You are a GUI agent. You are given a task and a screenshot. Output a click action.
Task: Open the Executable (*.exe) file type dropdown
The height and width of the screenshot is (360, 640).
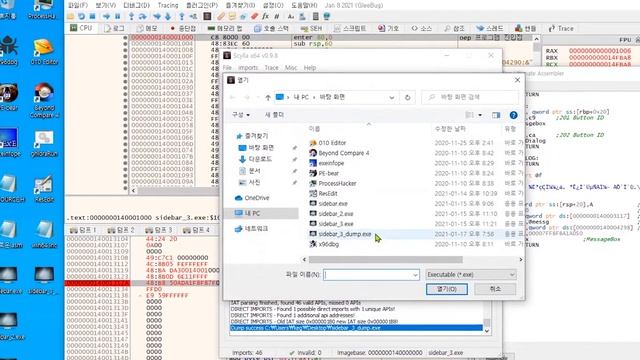471,275
